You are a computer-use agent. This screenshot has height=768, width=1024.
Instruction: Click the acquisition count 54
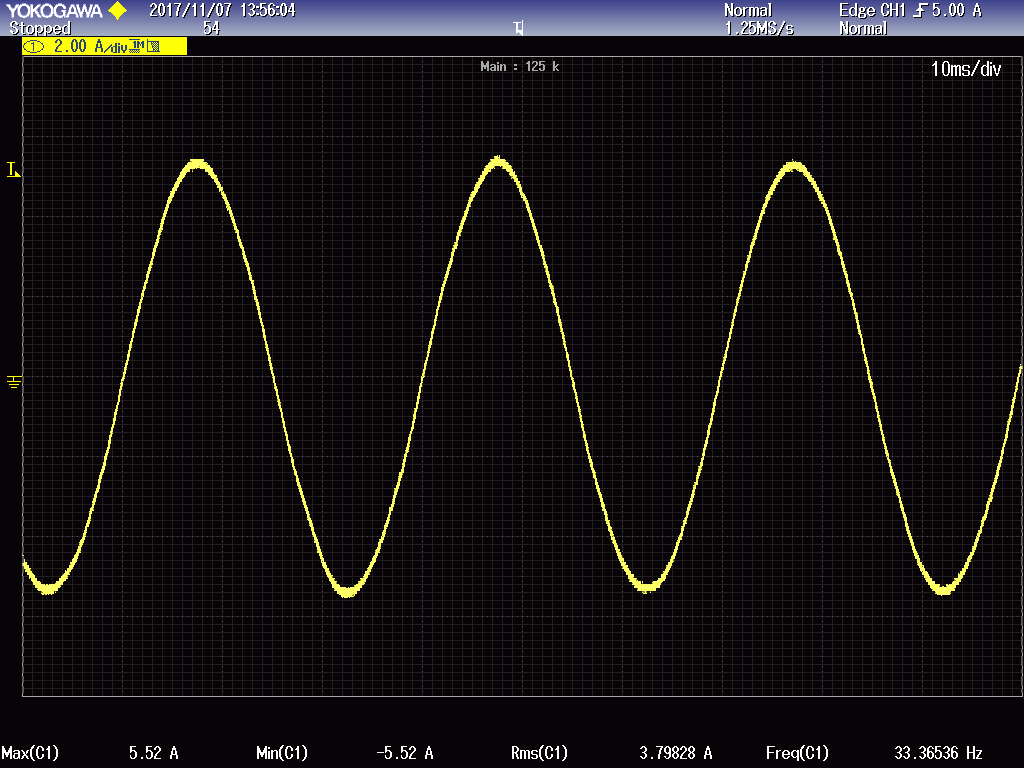(x=211, y=28)
